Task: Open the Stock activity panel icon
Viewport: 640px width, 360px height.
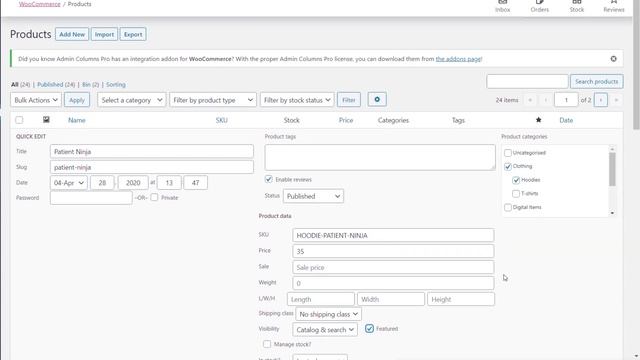Action: point(577,7)
